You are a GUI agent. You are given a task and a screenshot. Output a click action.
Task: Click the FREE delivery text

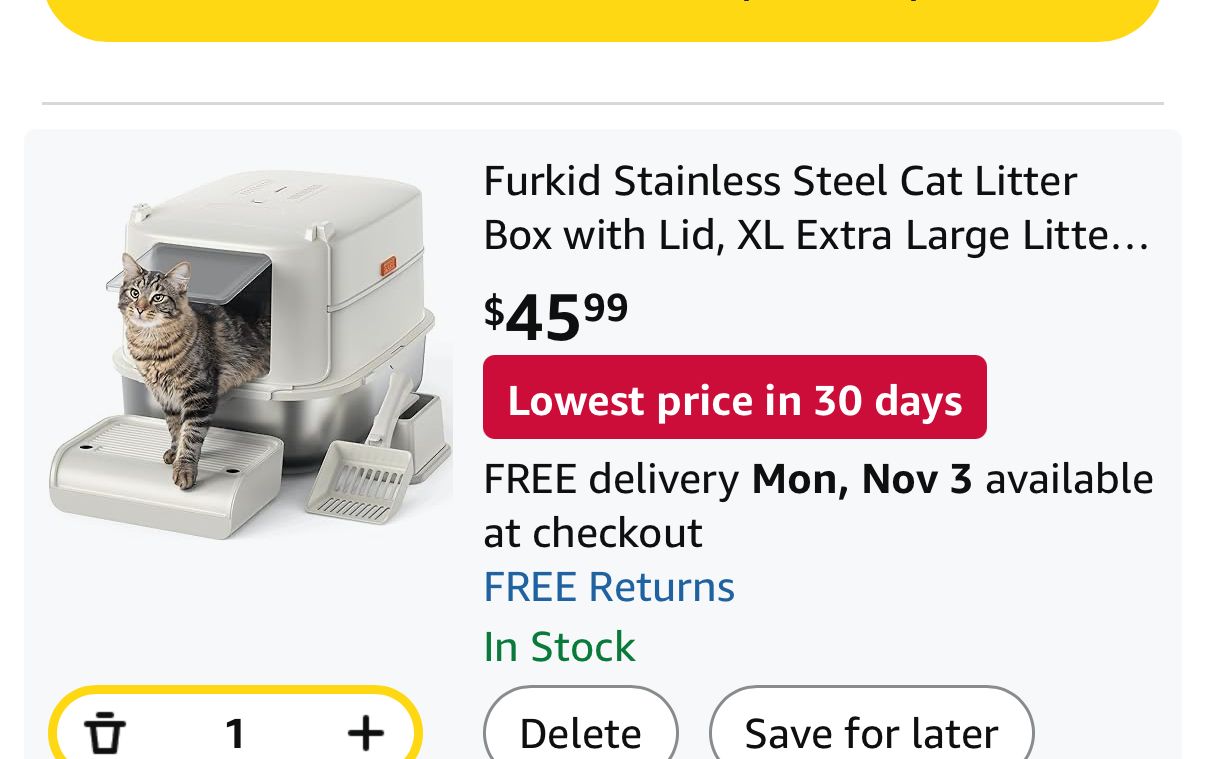(x=611, y=479)
